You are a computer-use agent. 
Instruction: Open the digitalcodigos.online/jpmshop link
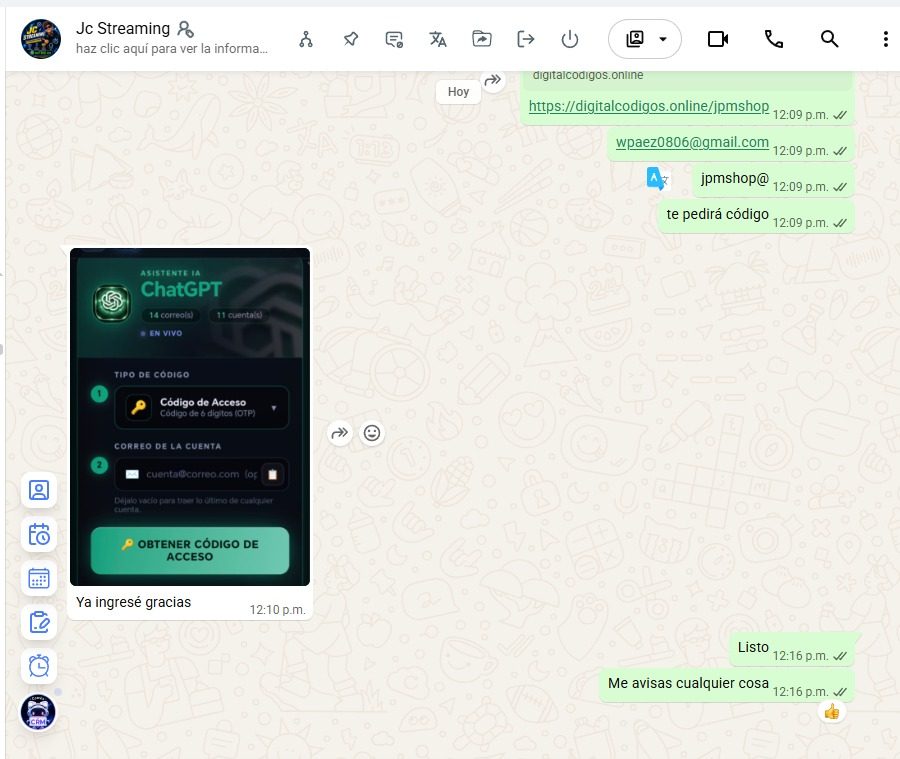[649, 106]
